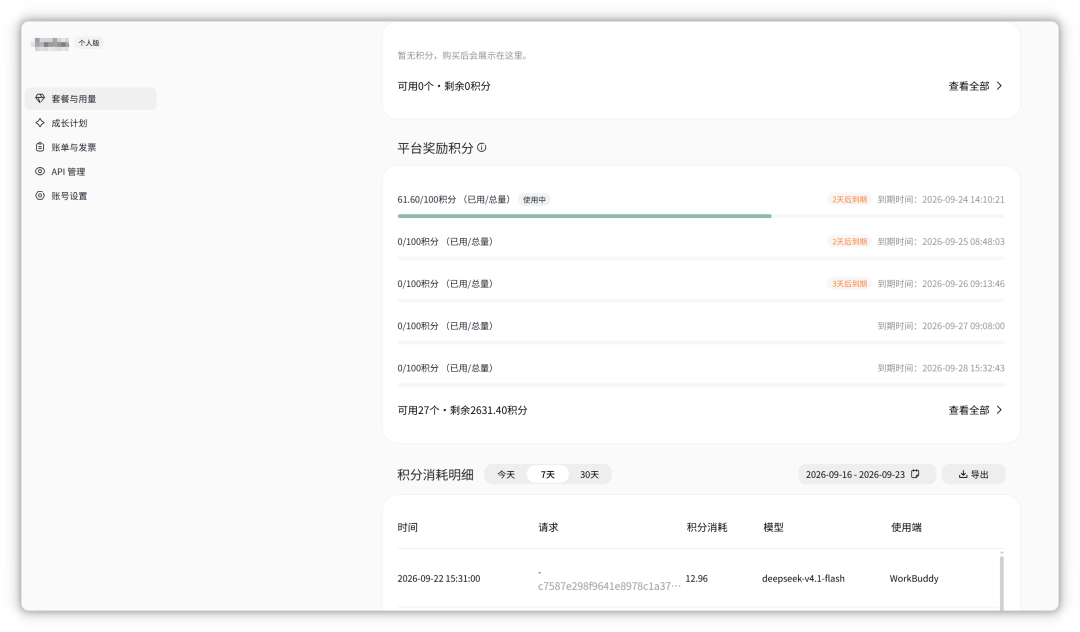This screenshot has height=632, width=1080.
Task: Click the gear icon beside 账号设置
Action: pyautogui.click(x=40, y=196)
